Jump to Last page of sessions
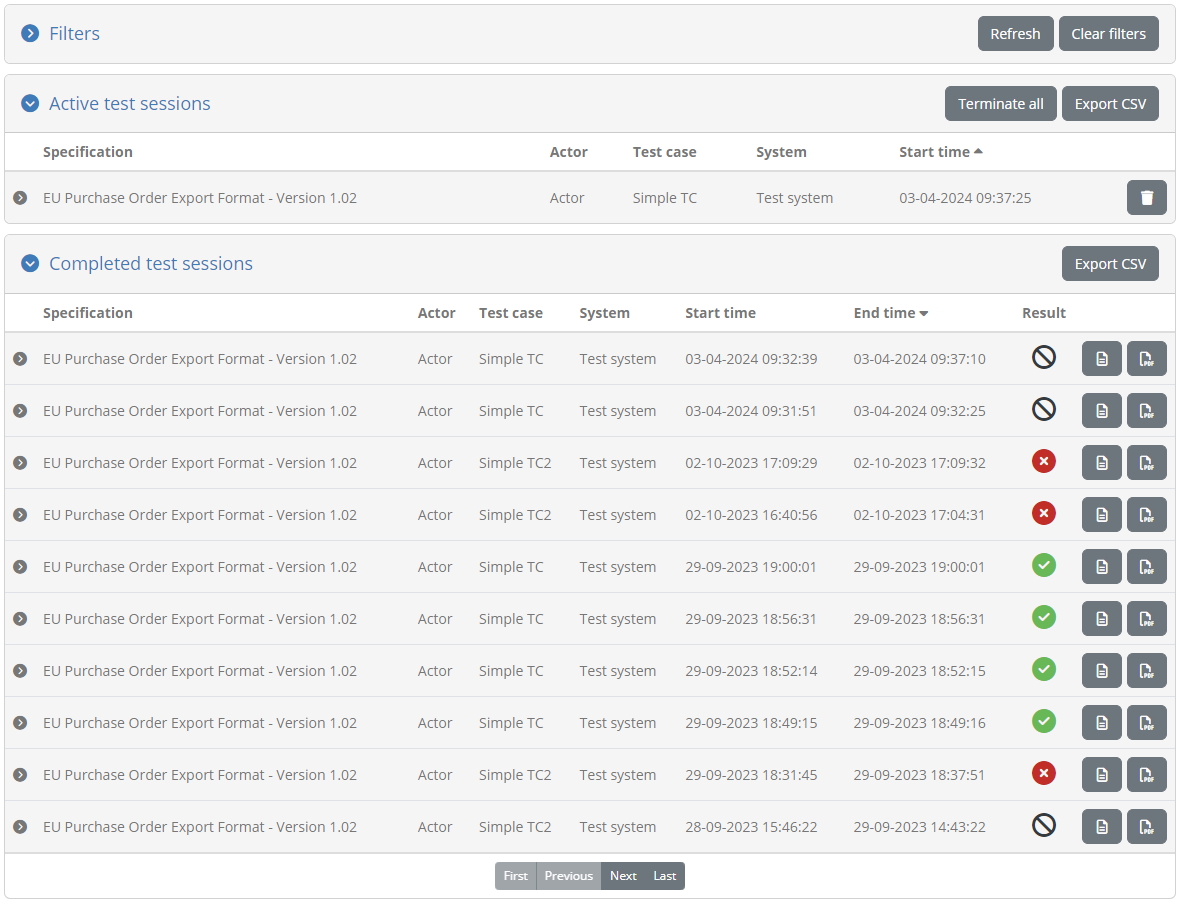1180x904 pixels. 665,876
